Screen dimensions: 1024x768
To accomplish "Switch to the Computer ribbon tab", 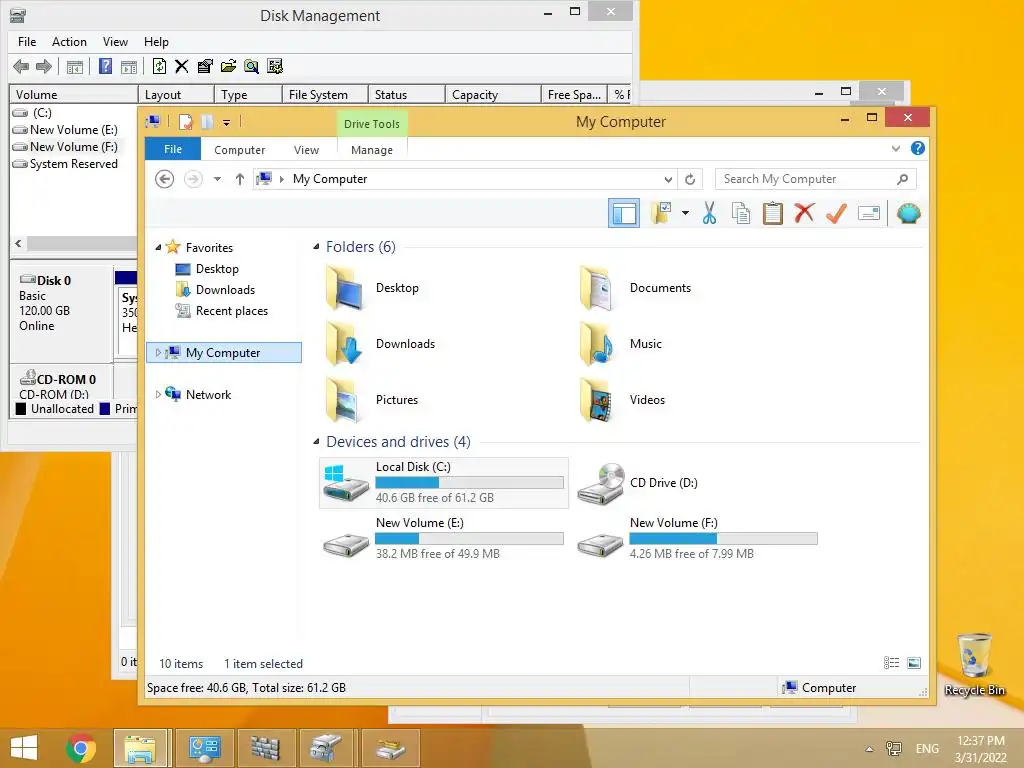I will [x=240, y=150].
